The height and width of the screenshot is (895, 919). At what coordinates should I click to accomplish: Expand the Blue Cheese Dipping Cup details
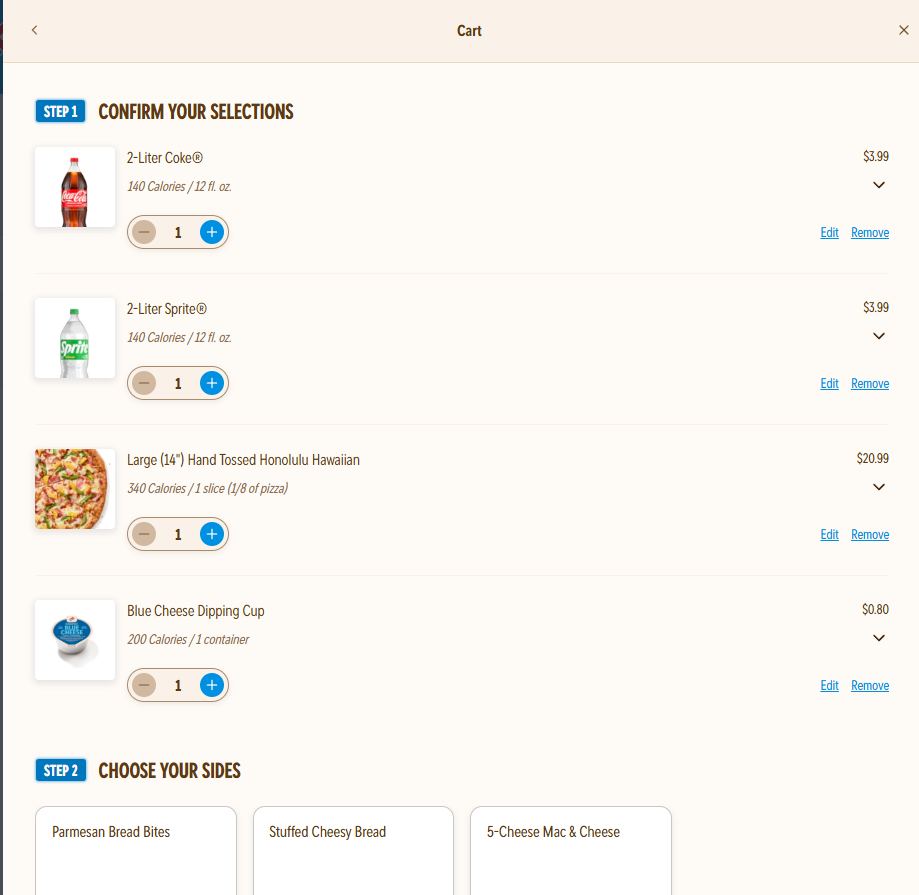coord(879,638)
